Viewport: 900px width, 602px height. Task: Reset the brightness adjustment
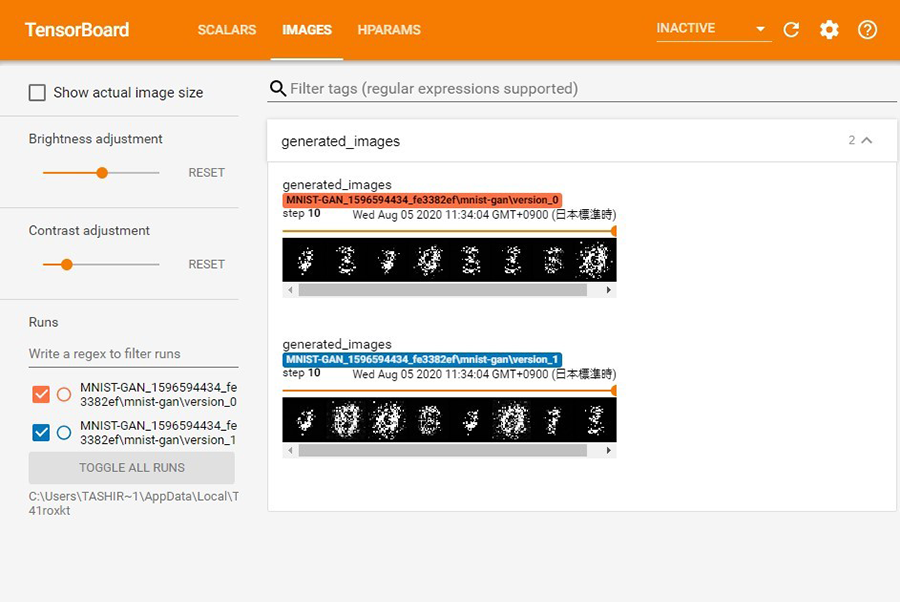click(207, 173)
